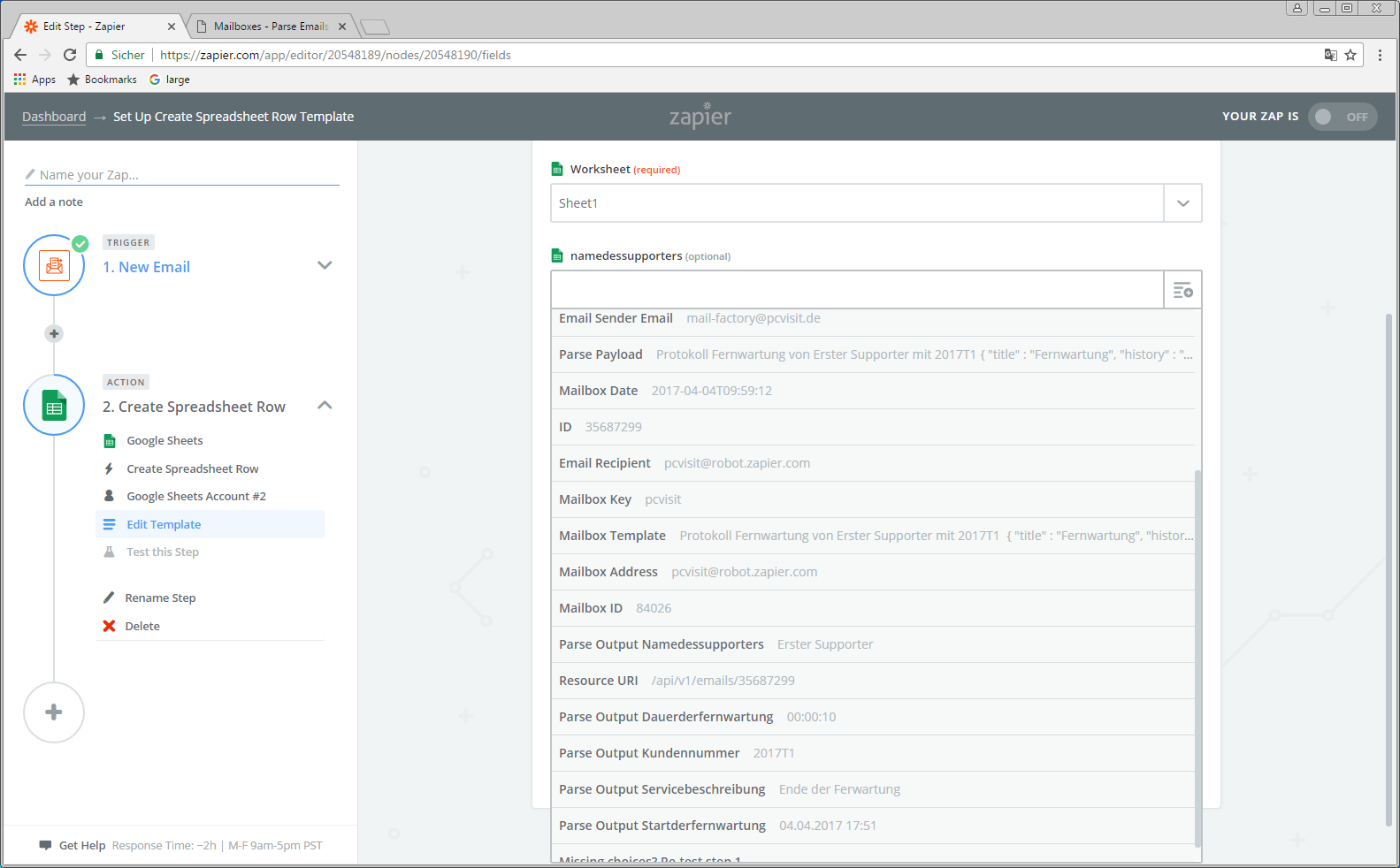Screen dimensions: 1400x868
Task: Click the browser reload icon
Action: 70,55
